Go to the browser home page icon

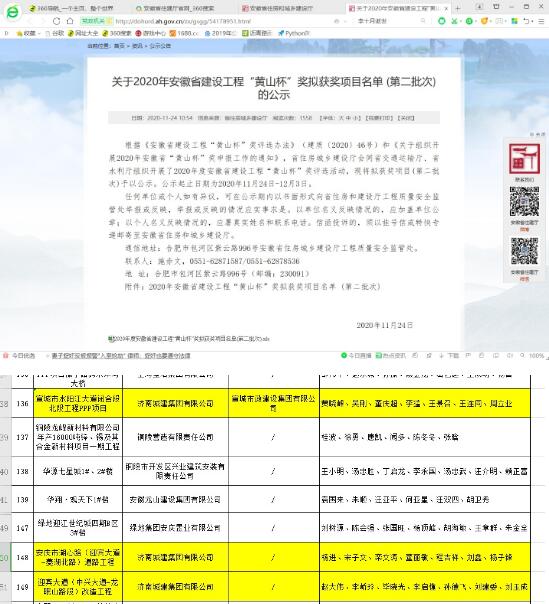click(70, 21)
